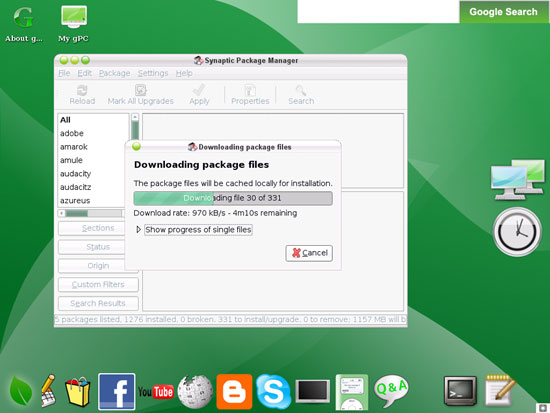Click the Custom Filters button

[98, 285]
